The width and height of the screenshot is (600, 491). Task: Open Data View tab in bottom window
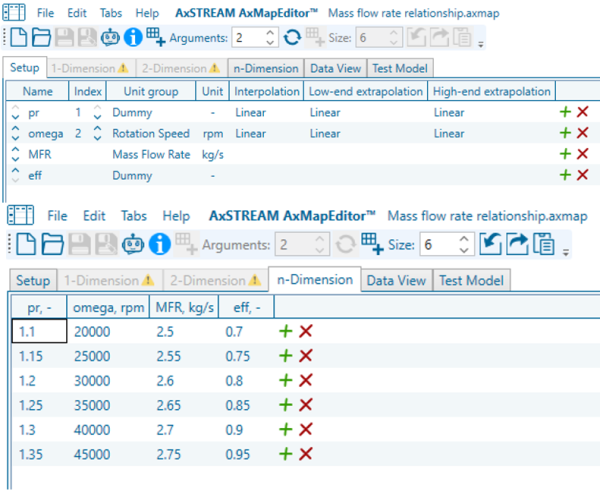pos(396,281)
